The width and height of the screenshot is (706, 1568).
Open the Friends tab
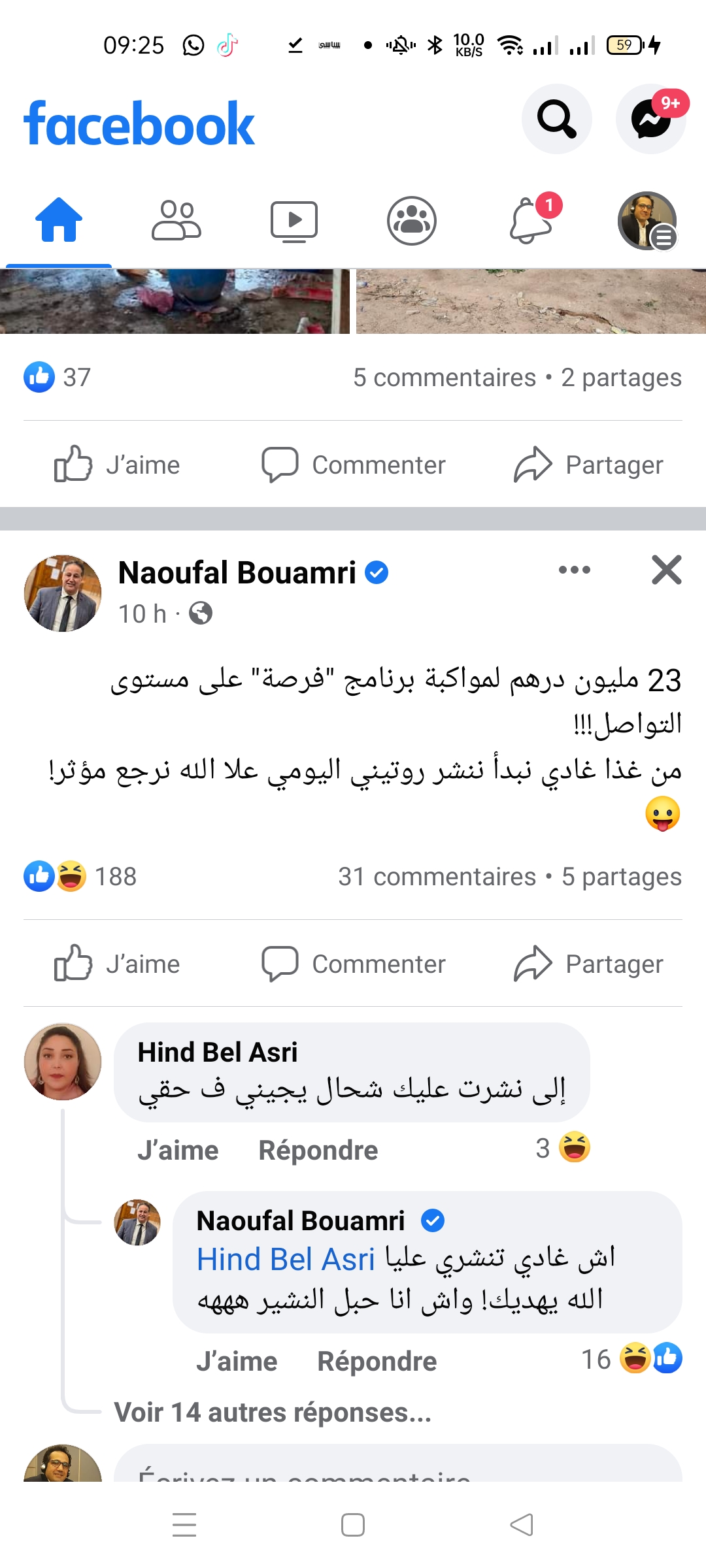click(x=176, y=220)
